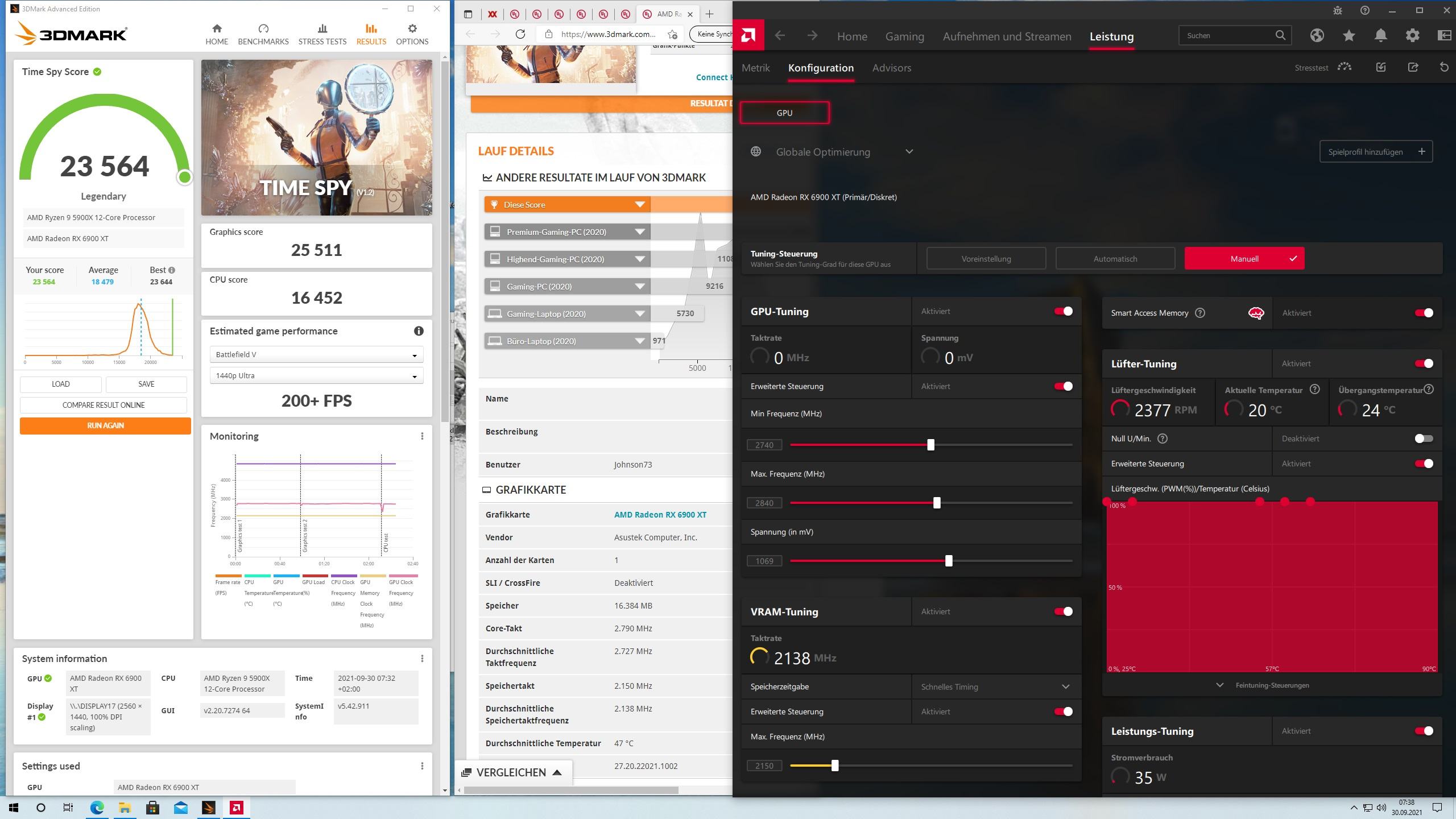Open Speicherzeitgabe Schnelles Timing dropdown
Viewport: 1456px width, 819px height.
(995, 686)
